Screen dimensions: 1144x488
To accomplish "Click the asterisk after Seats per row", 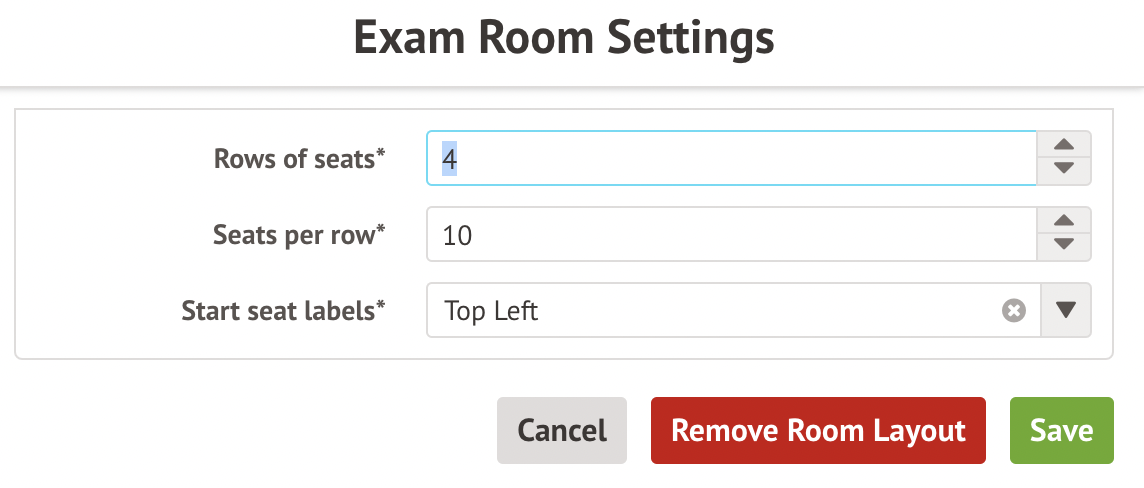I will click(x=381, y=230).
